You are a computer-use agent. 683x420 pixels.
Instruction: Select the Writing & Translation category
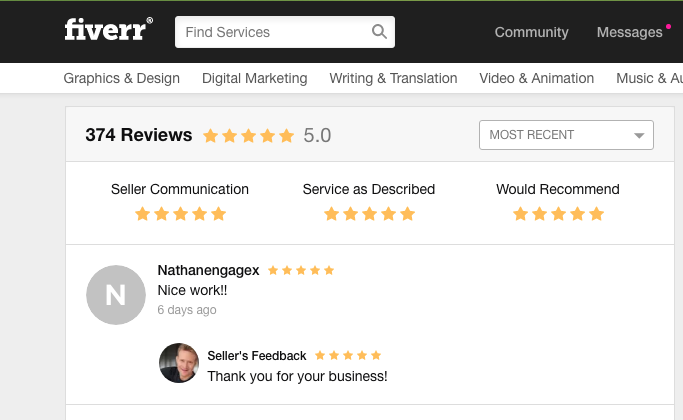click(x=393, y=78)
